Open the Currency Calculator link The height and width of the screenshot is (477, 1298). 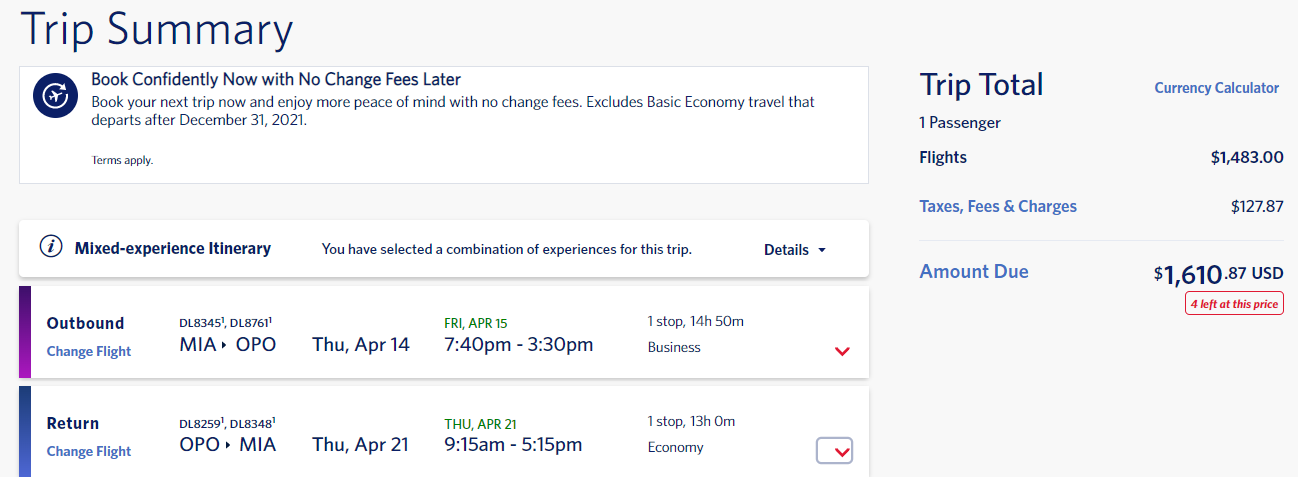pyautogui.click(x=1216, y=88)
